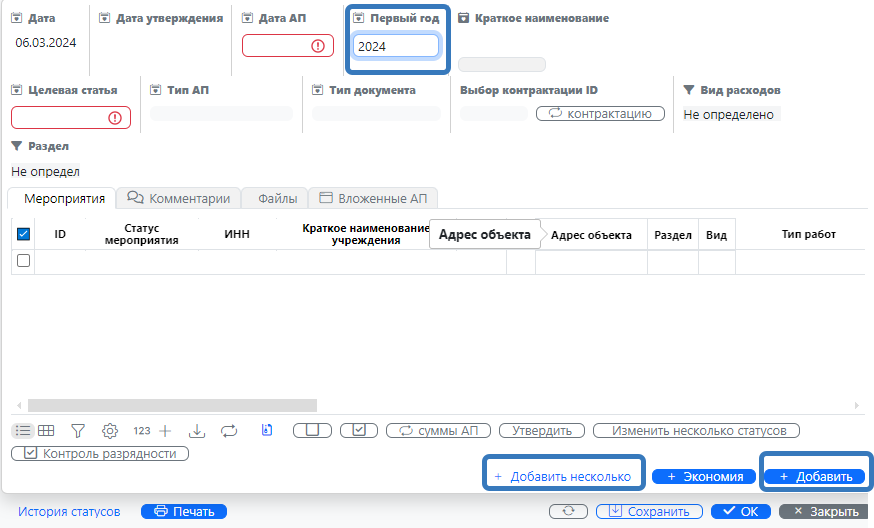
Task: Click the horizontal scrollbar under the table
Action: point(172,406)
